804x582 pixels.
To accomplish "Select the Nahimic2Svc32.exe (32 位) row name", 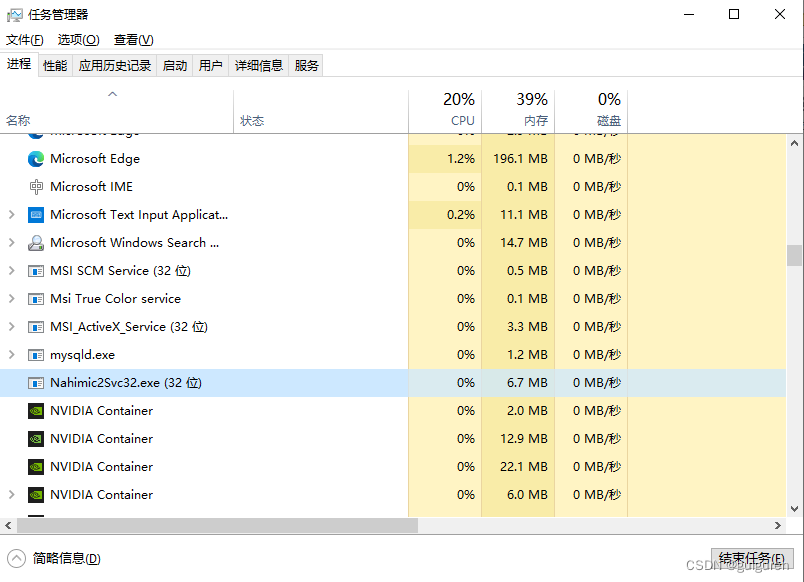I will click(x=126, y=383).
